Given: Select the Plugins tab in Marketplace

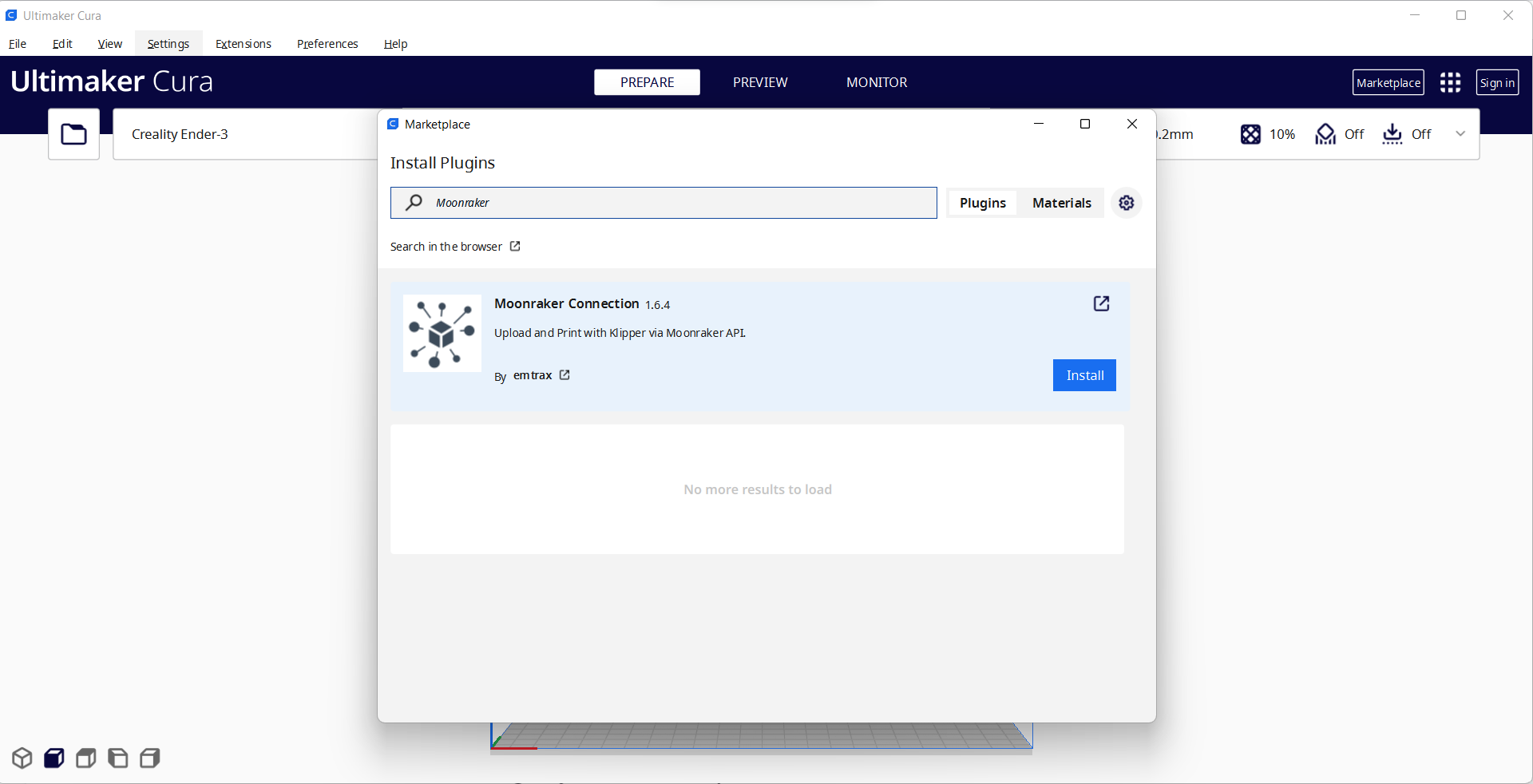Looking at the screenshot, I should [x=983, y=203].
